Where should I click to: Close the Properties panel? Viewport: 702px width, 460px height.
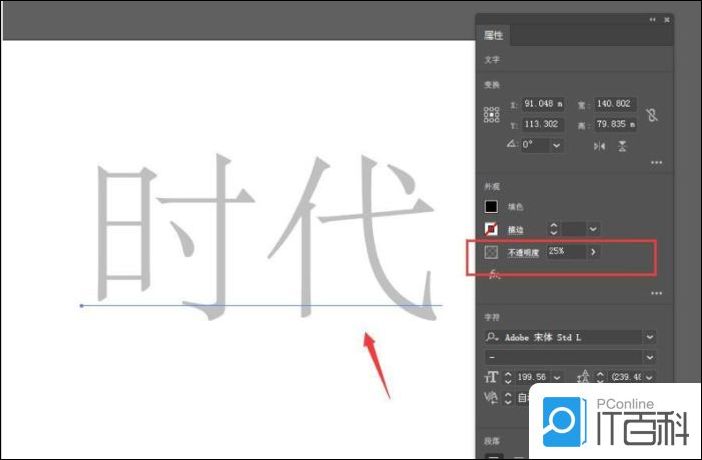[x=667, y=20]
